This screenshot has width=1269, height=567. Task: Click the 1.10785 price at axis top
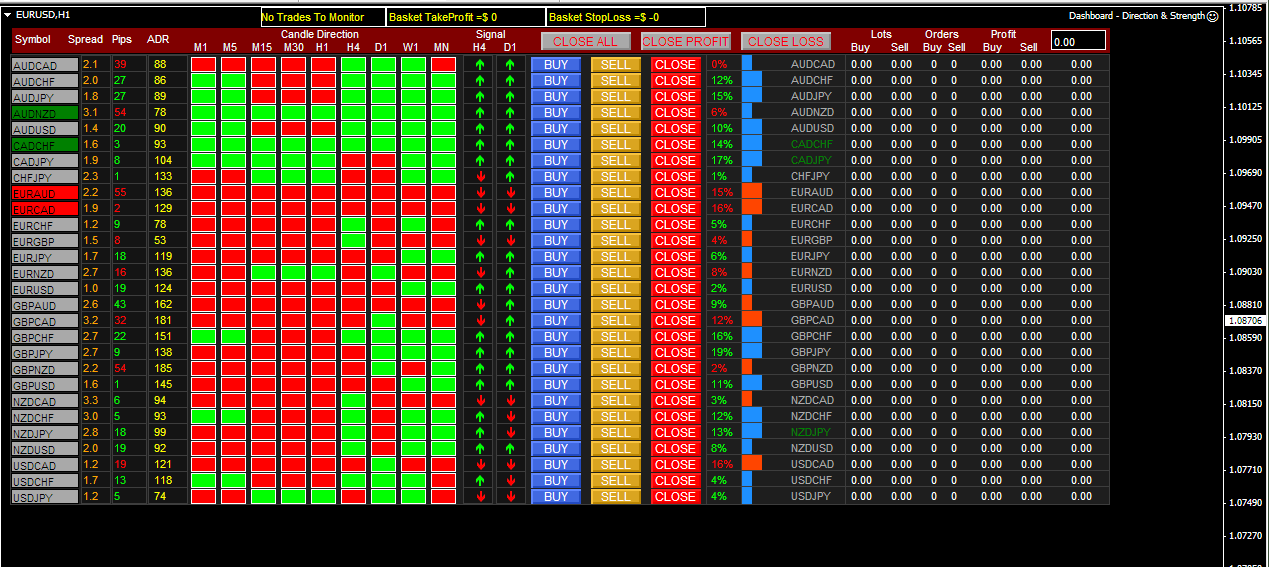pos(1246,8)
